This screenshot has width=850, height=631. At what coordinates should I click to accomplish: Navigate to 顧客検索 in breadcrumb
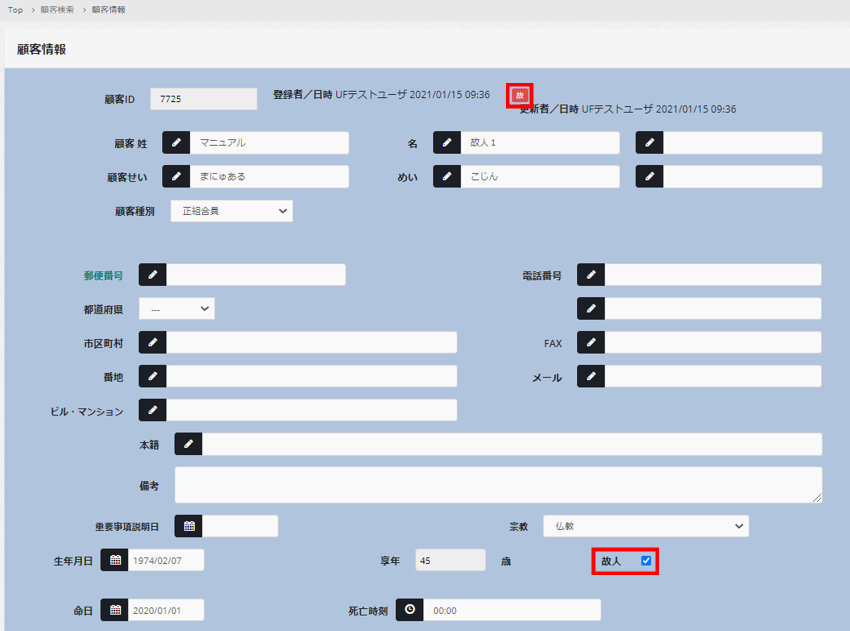[57, 10]
